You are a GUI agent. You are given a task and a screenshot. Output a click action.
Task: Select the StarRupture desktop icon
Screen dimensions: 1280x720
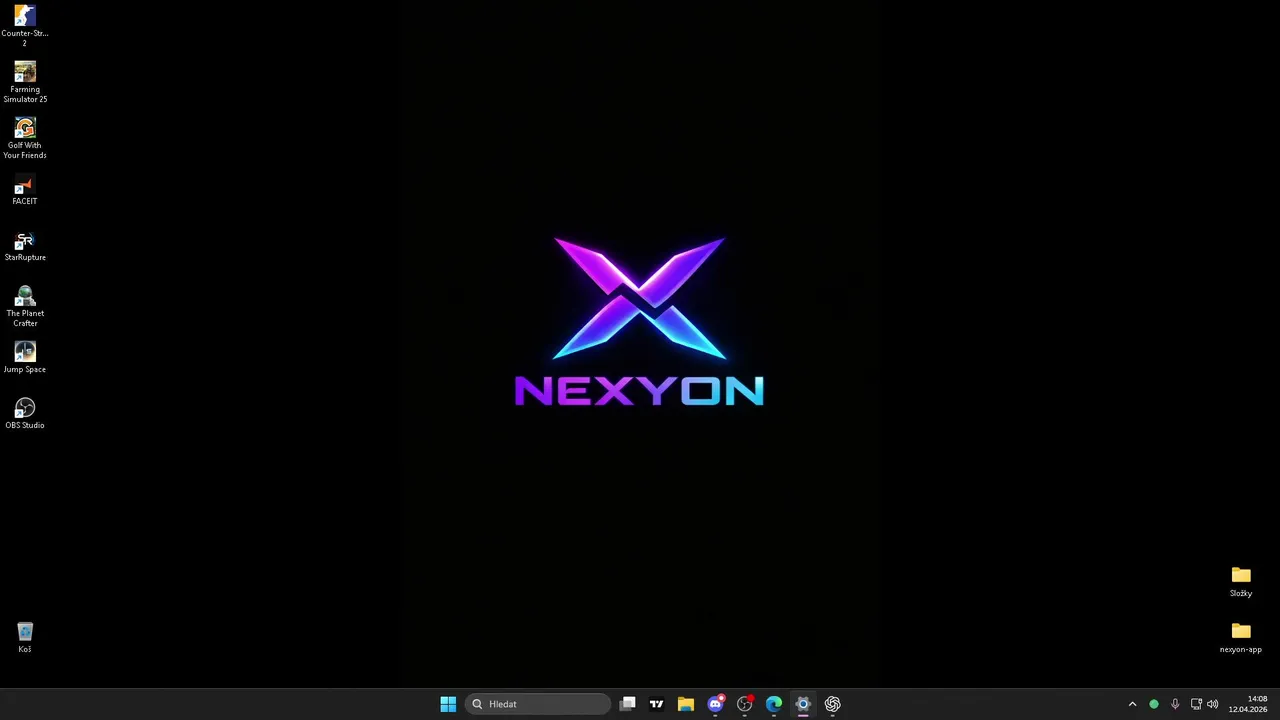(25, 247)
